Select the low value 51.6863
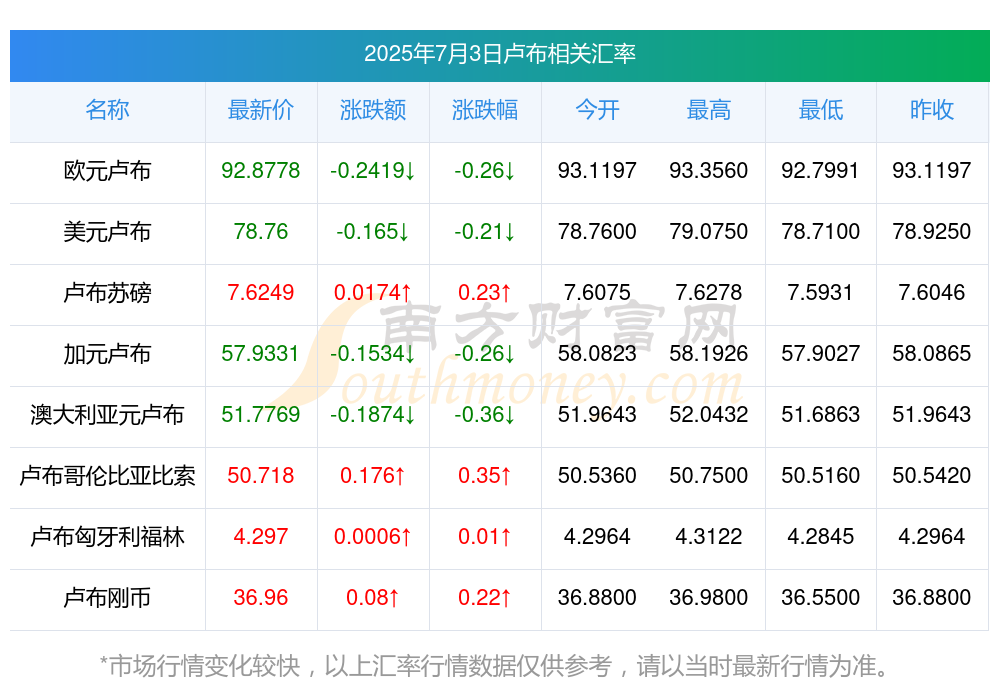Viewport: 1000px width, 698px height. coord(821,415)
